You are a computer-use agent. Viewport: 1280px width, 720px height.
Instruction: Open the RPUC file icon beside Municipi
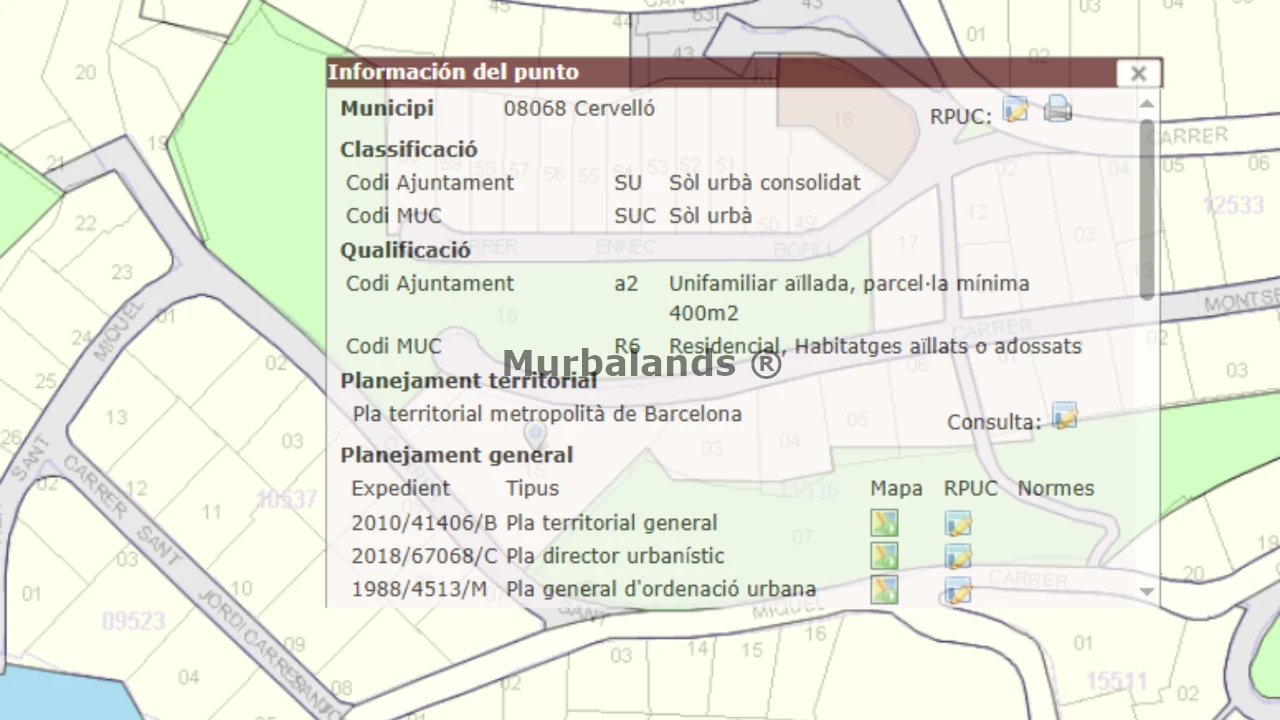click(1015, 110)
